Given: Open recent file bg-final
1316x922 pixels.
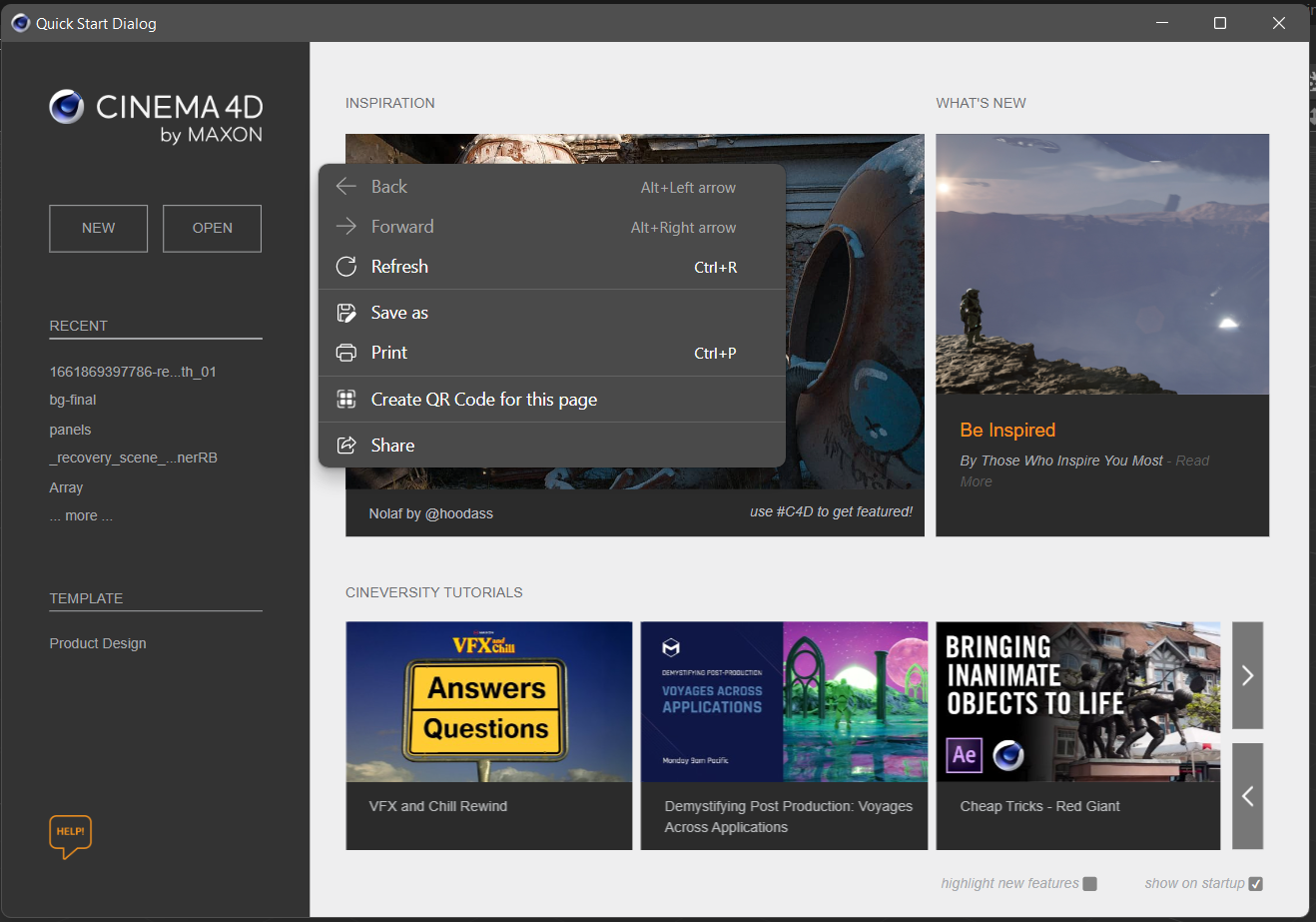Looking at the screenshot, I should 73,400.
